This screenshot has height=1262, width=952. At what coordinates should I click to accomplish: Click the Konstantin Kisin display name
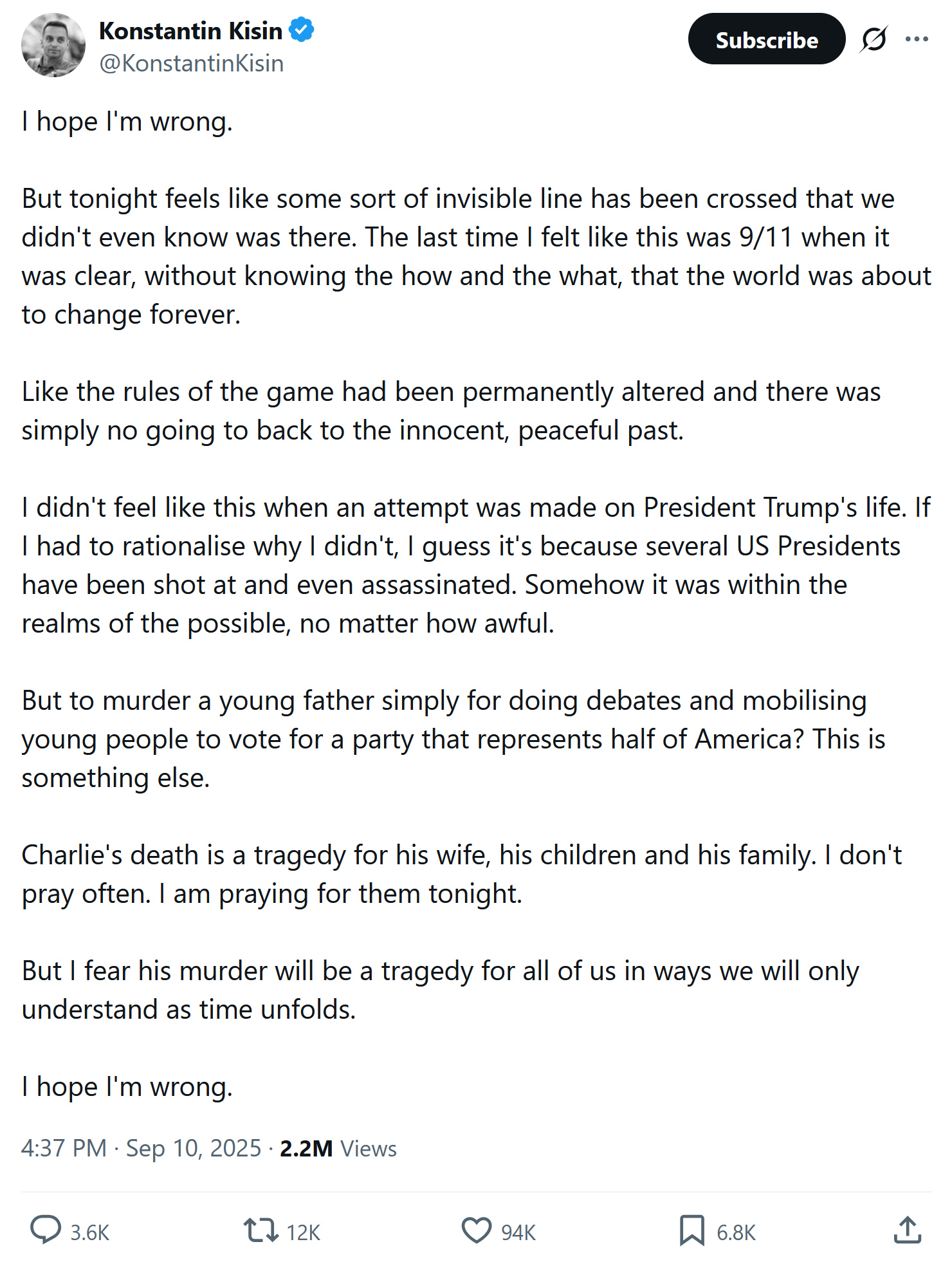click(190, 30)
